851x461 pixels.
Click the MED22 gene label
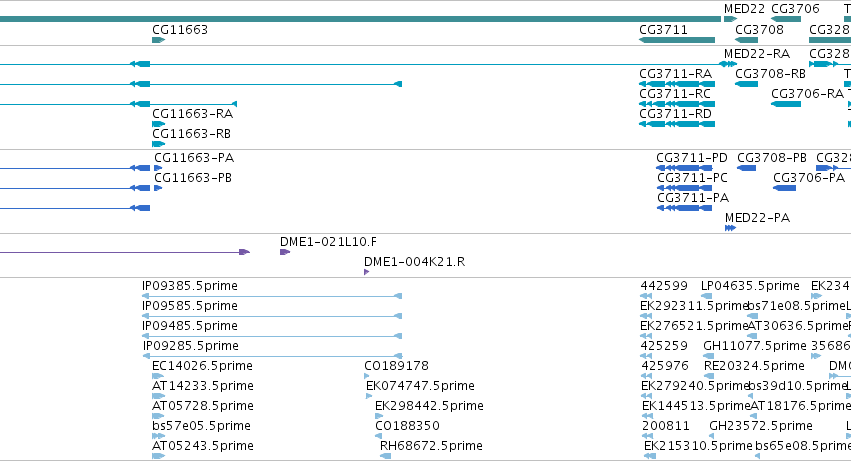[744, 9]
